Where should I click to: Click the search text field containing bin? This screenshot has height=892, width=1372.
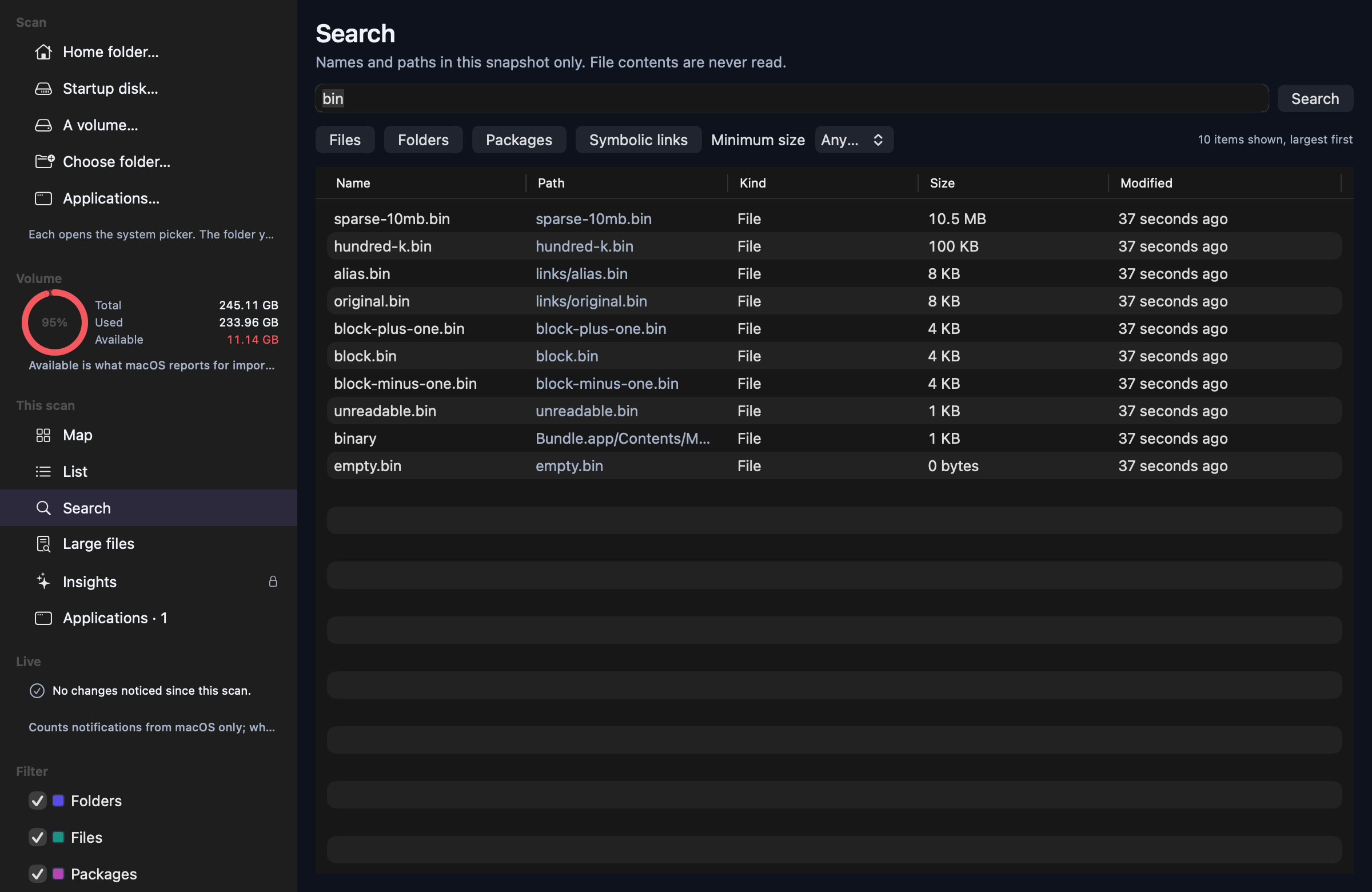pos(792,98)
